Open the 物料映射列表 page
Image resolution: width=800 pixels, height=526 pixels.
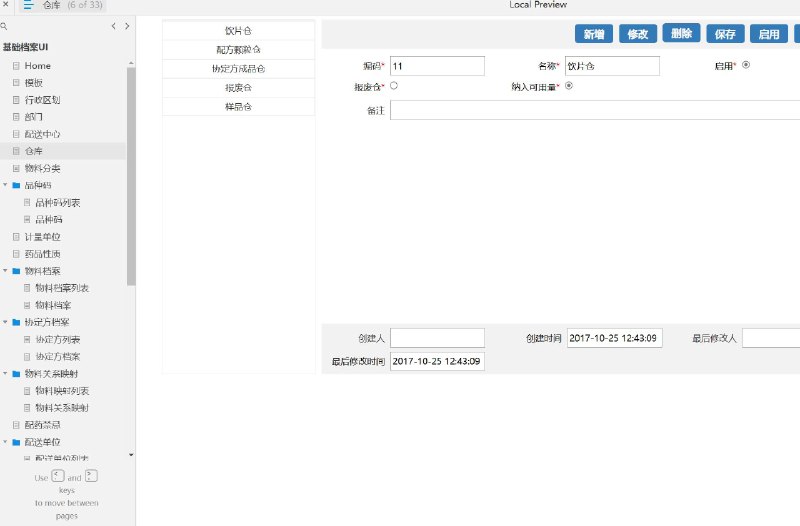[62, 391]
